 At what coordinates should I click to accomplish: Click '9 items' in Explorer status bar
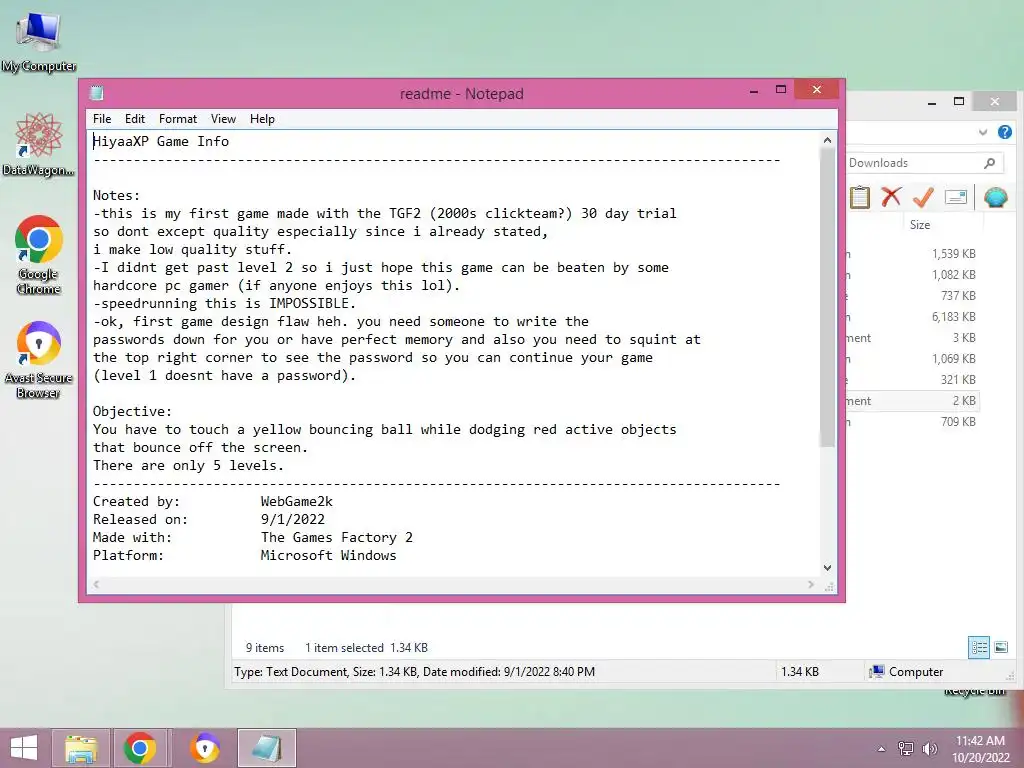[x=264, y=648]
